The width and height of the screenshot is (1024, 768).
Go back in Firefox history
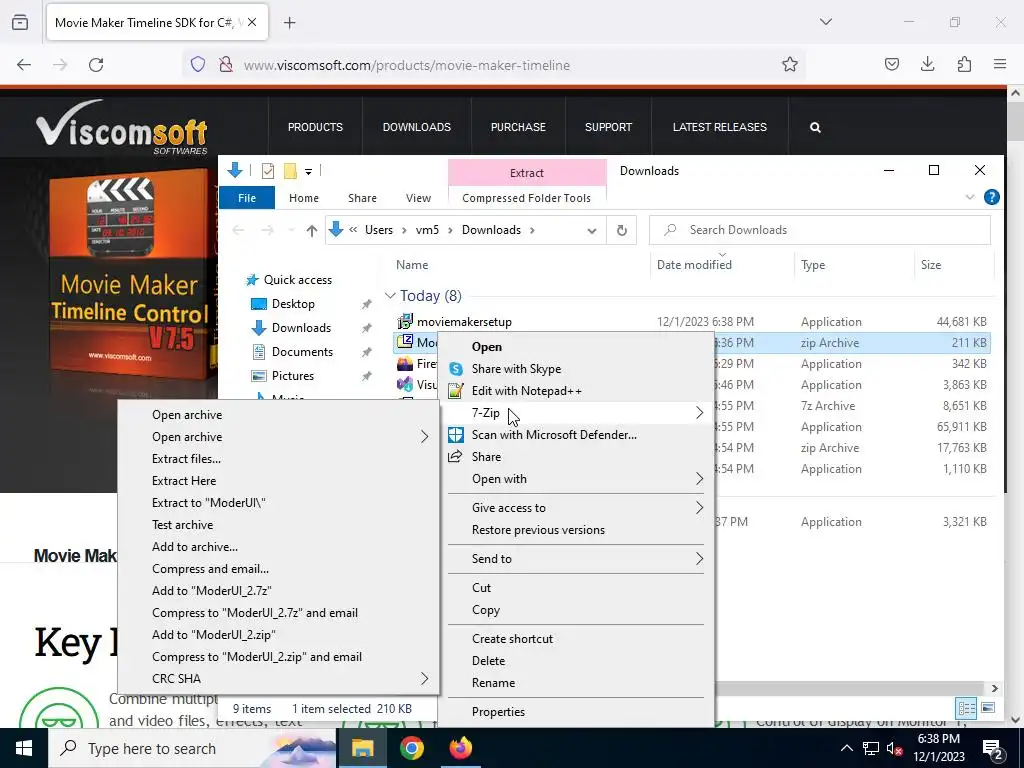click(x=24, y=64)
